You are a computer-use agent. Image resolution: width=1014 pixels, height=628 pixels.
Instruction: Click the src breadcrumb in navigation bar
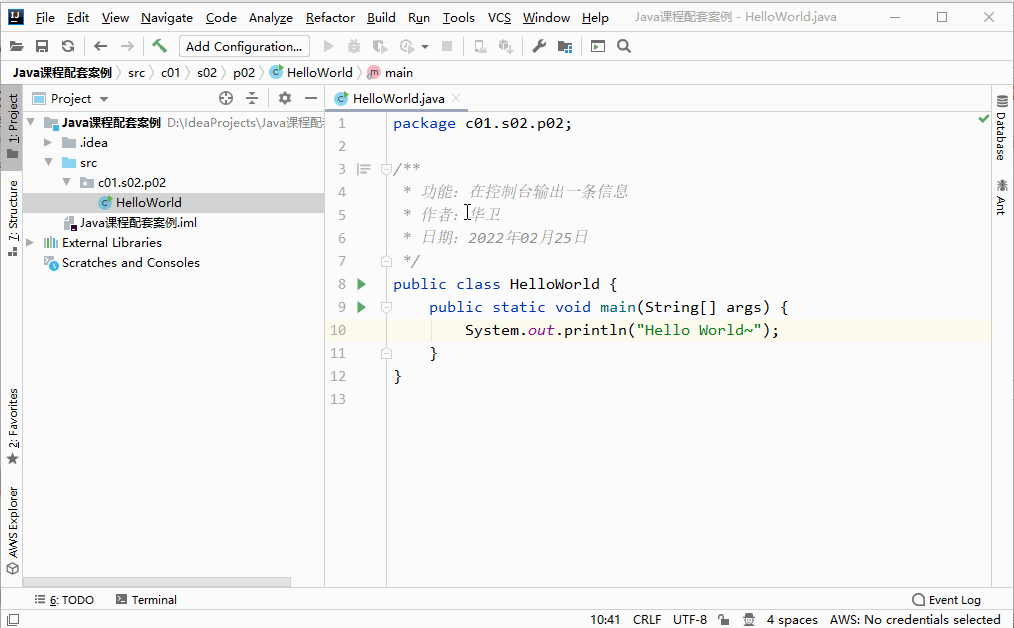point(136,72)
